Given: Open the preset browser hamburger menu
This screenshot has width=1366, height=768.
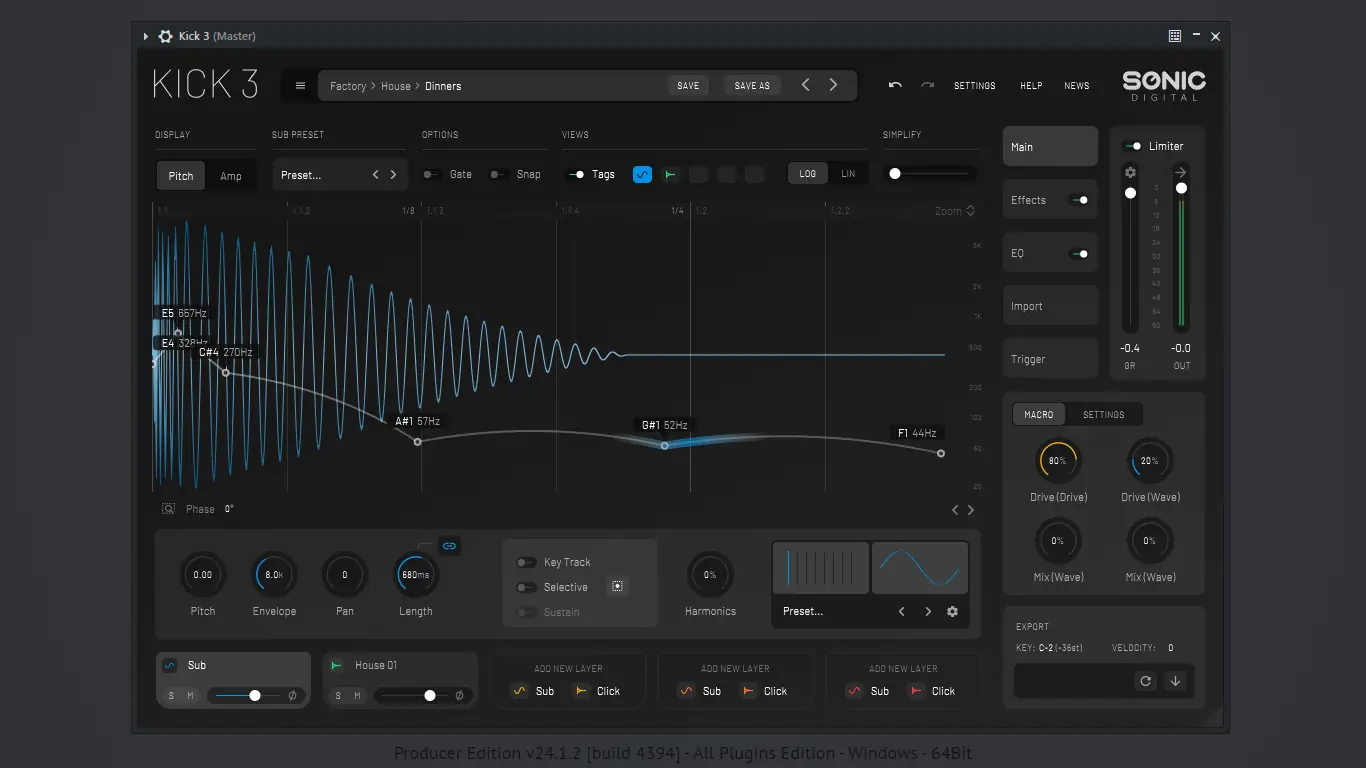Looking at the screenshot, I should coord(300,86).
